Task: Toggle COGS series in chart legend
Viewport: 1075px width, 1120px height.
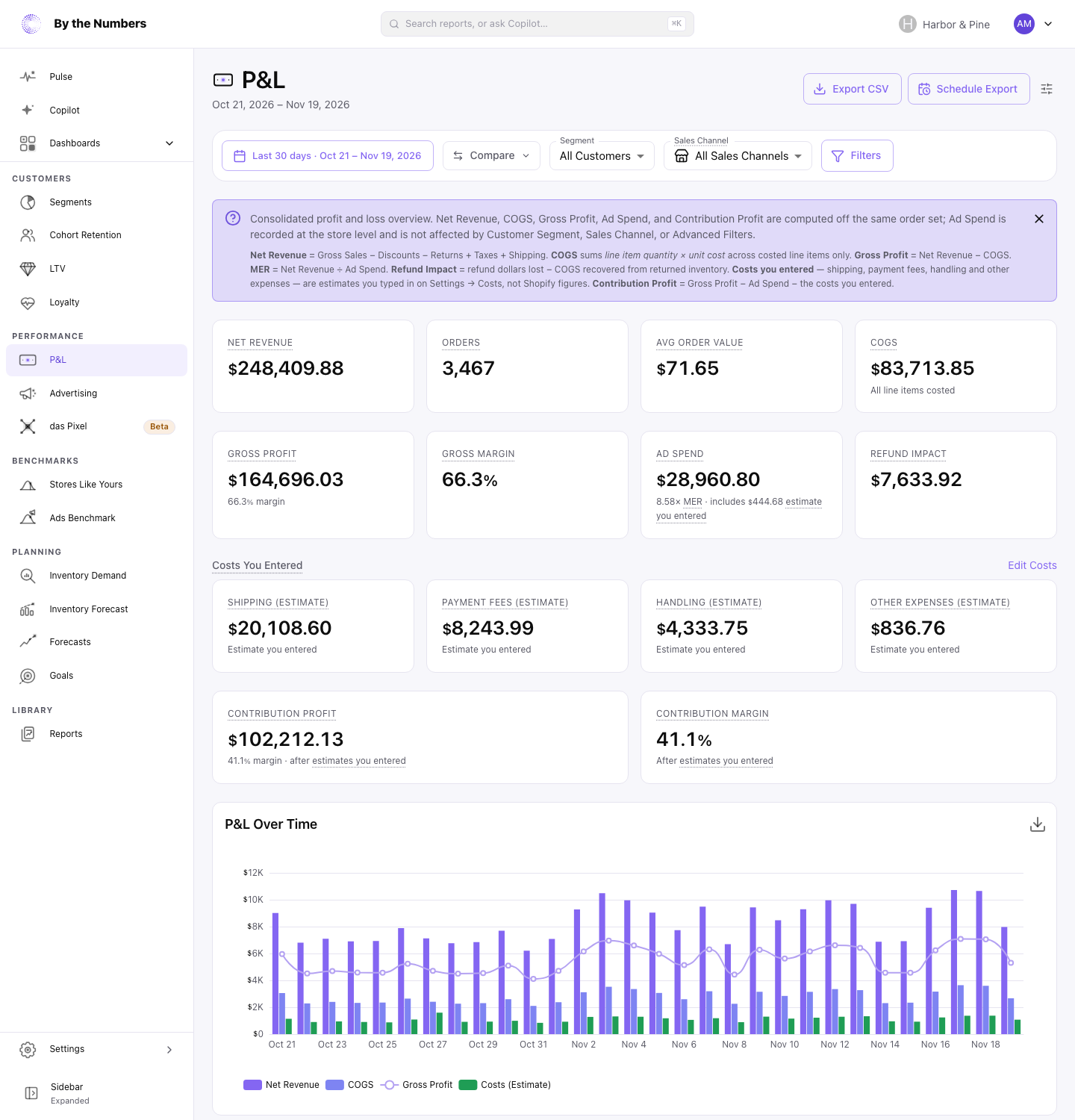Action: click(x=349, y=1085)
